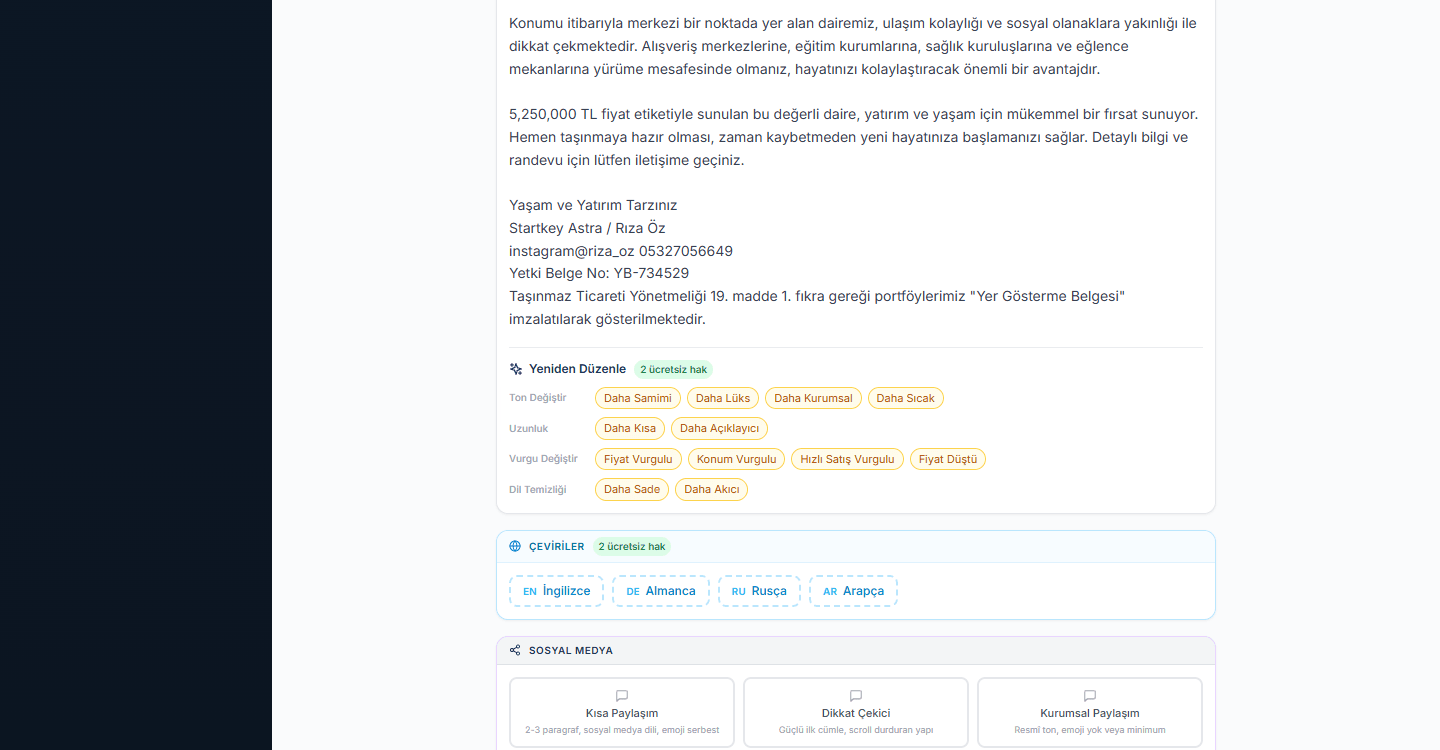
Task: Select the Kısa Paylaşım card
Action: pos(621,712)
